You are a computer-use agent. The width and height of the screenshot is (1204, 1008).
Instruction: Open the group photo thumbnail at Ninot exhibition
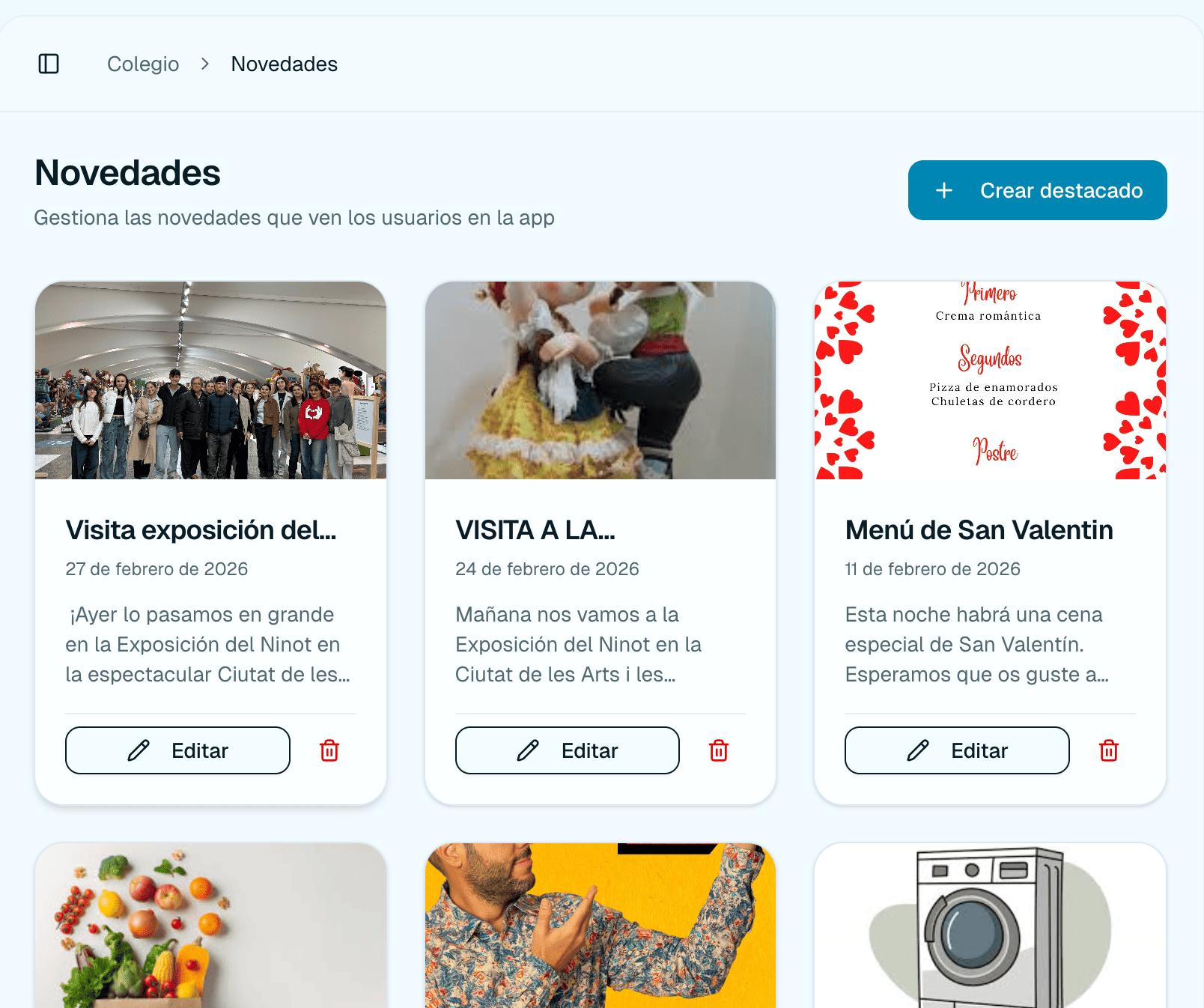pyautogui.click(x=210, y=380)
